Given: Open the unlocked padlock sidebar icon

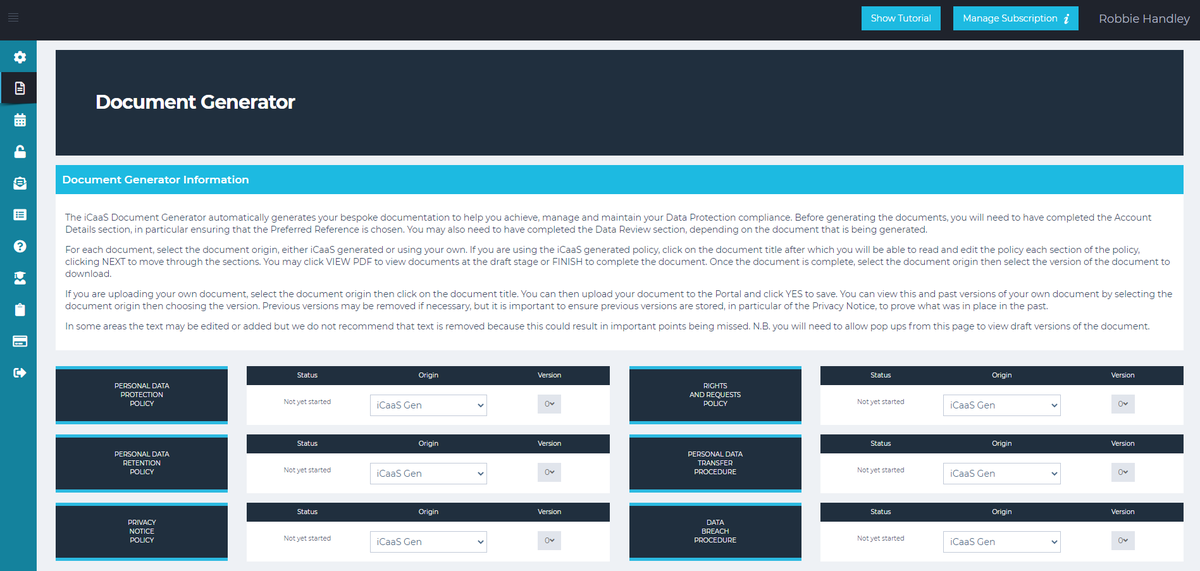Looking at the screenshot, I should point(19,152).
